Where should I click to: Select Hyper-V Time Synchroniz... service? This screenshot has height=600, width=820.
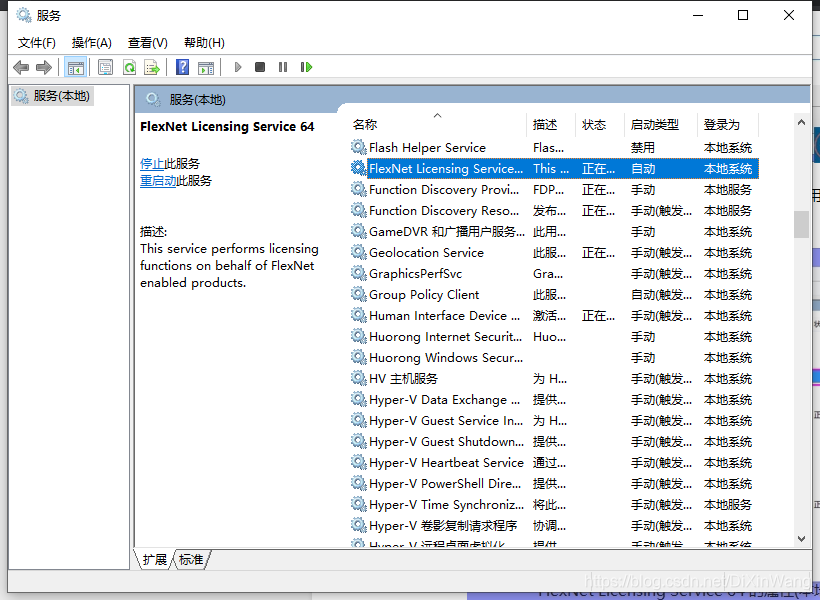[x=554, y=505]
